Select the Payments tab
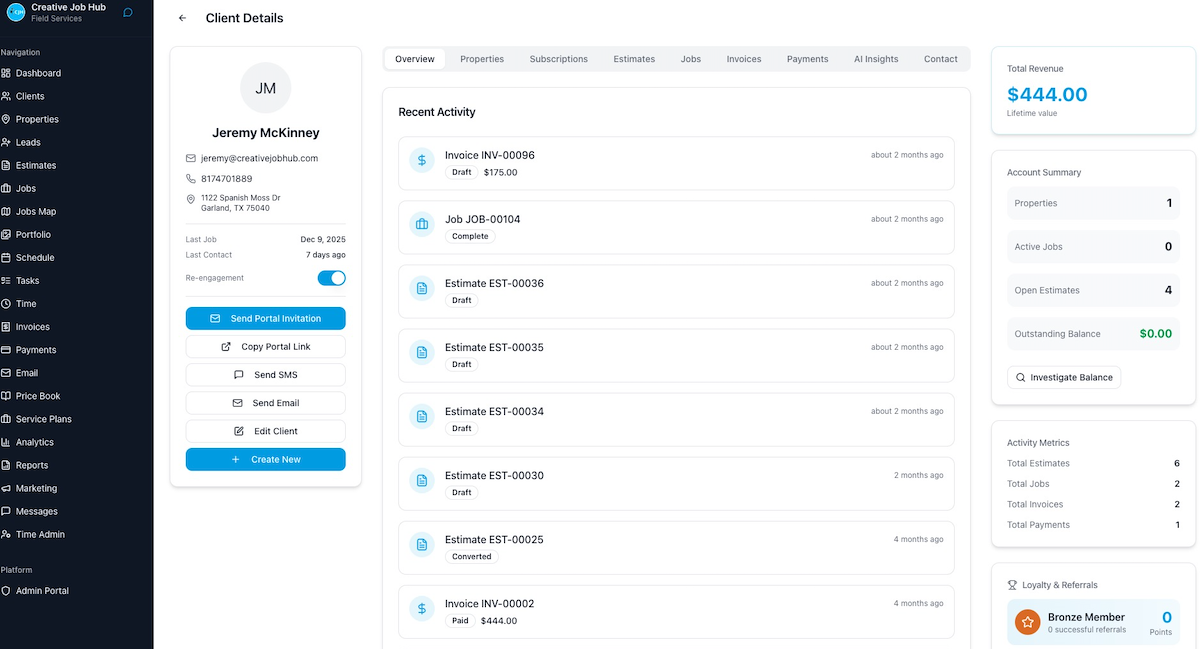Viewport: 1200px width, 649px height. point(807,59)
